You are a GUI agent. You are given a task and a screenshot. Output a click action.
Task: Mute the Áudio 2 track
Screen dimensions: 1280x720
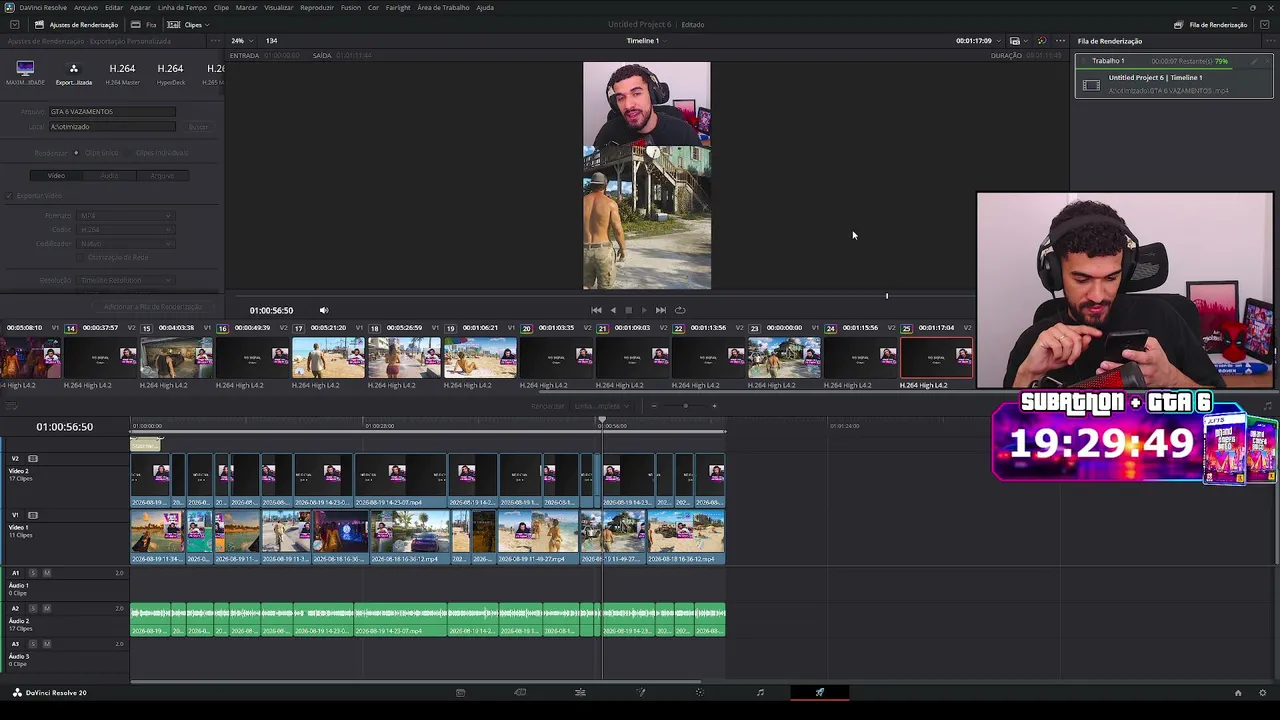(46, 608)
